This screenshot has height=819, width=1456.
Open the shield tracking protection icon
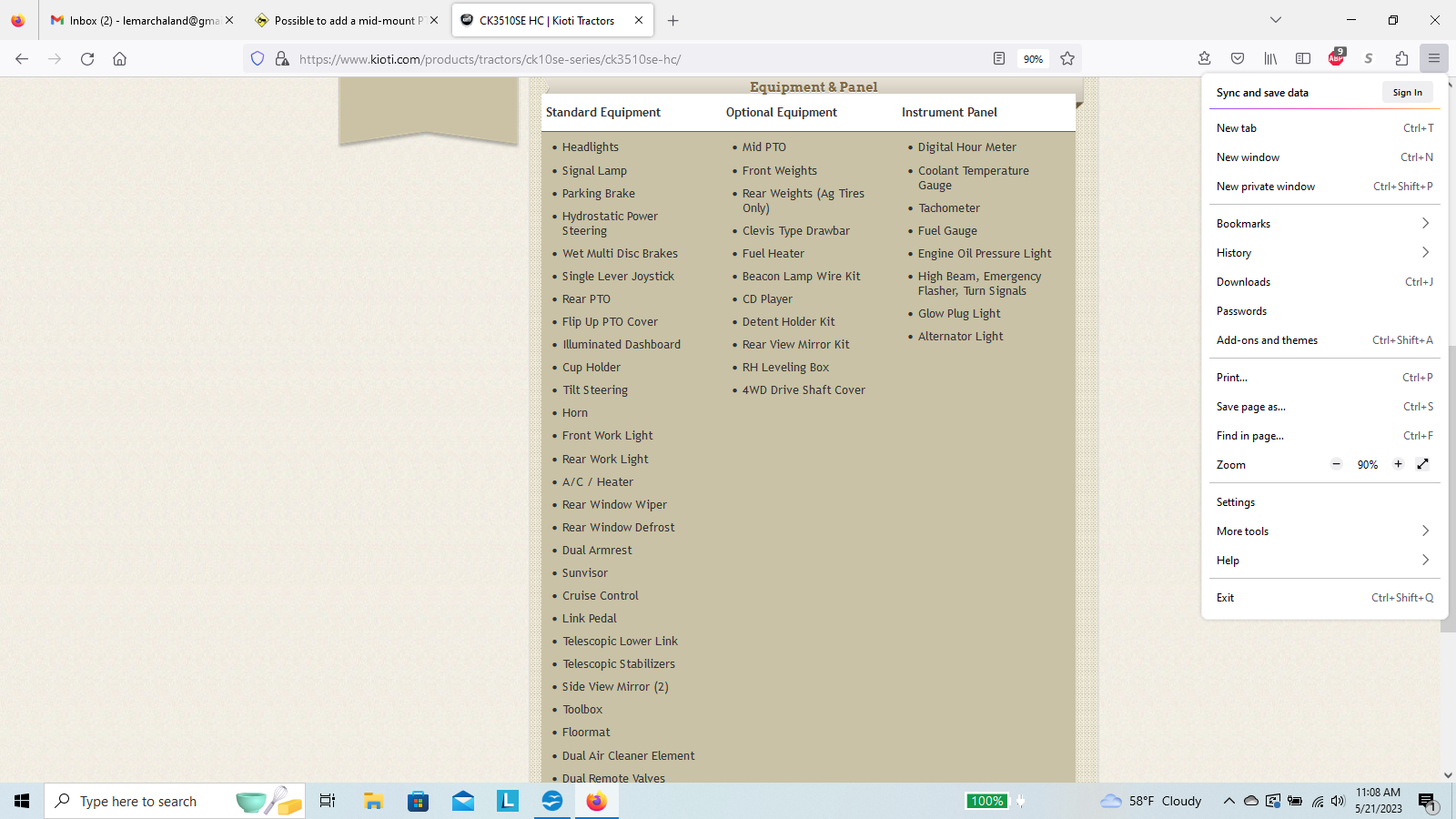(x=258, y=59)
